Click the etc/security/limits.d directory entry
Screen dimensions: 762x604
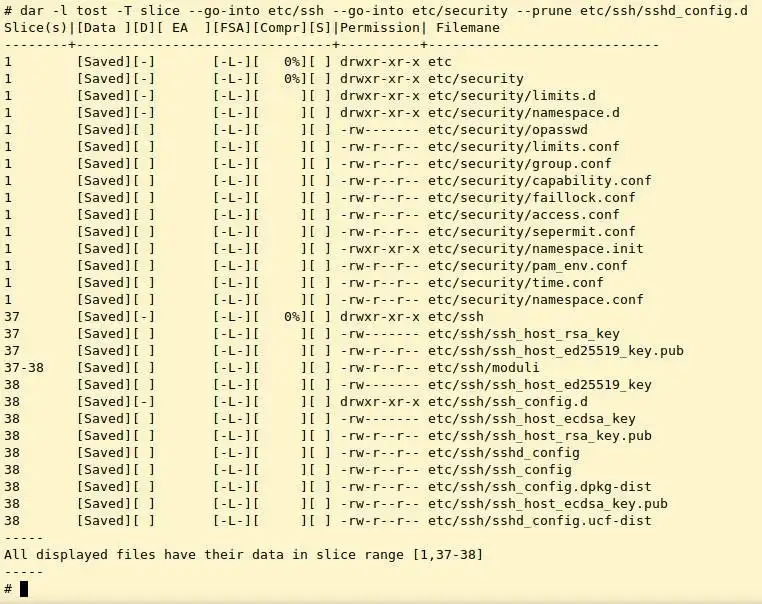pos(512,96)
